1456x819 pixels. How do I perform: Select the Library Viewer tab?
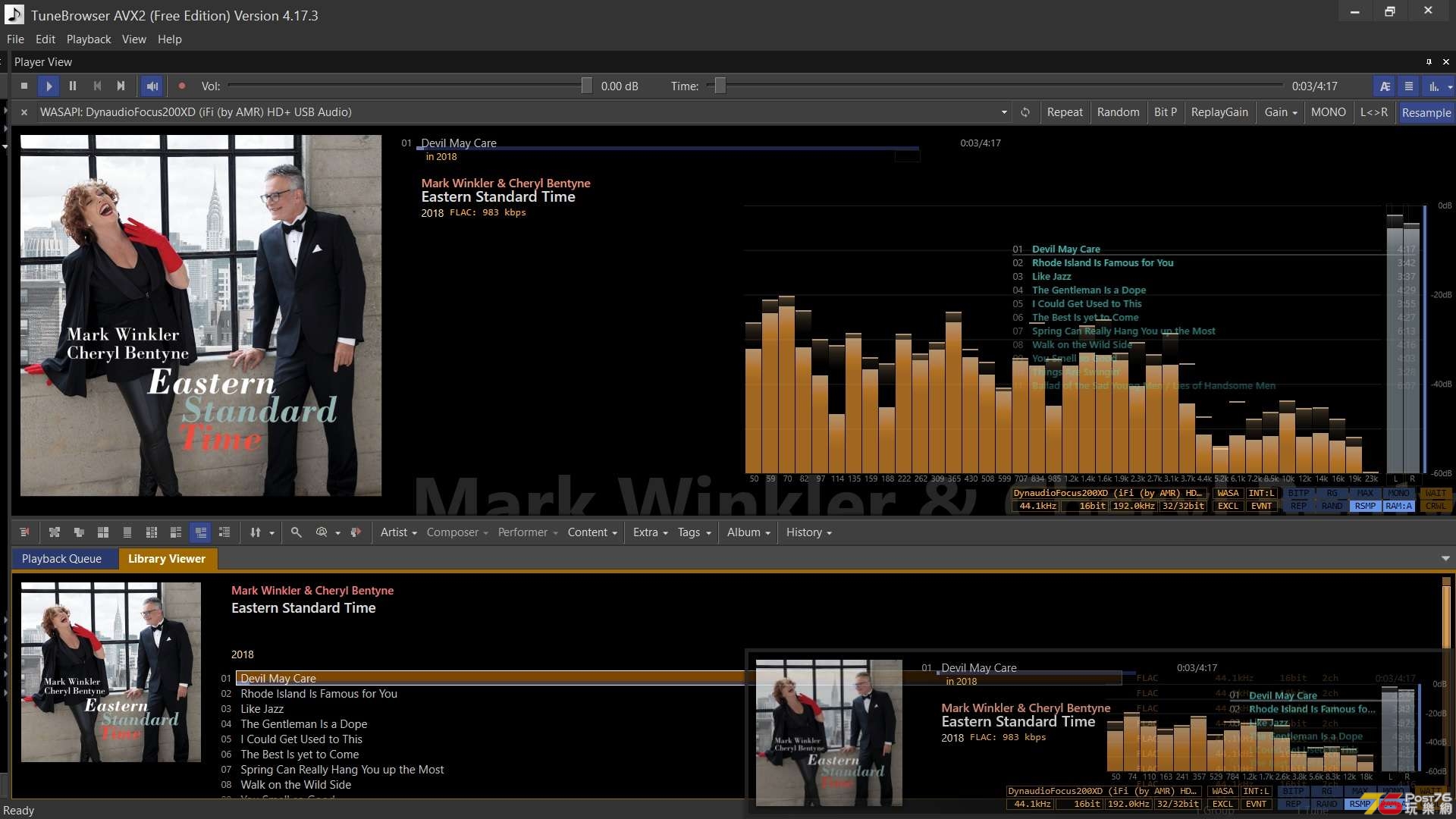pos(167,559)
